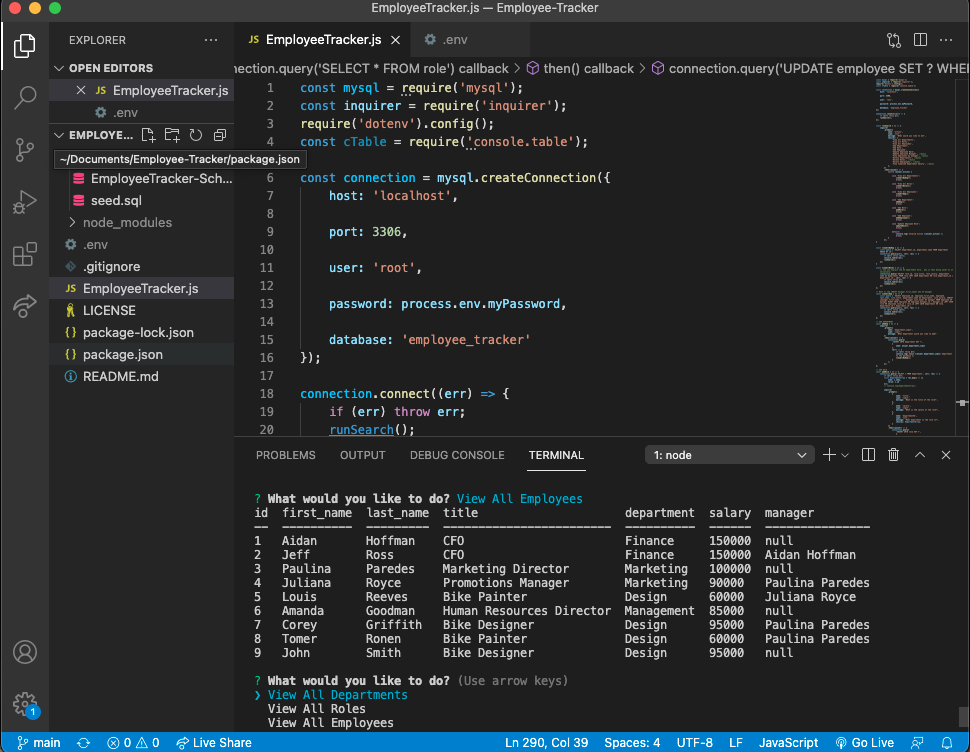Open the Run and Debug view
Screen dimensions: 970x752
pos(24,202)
